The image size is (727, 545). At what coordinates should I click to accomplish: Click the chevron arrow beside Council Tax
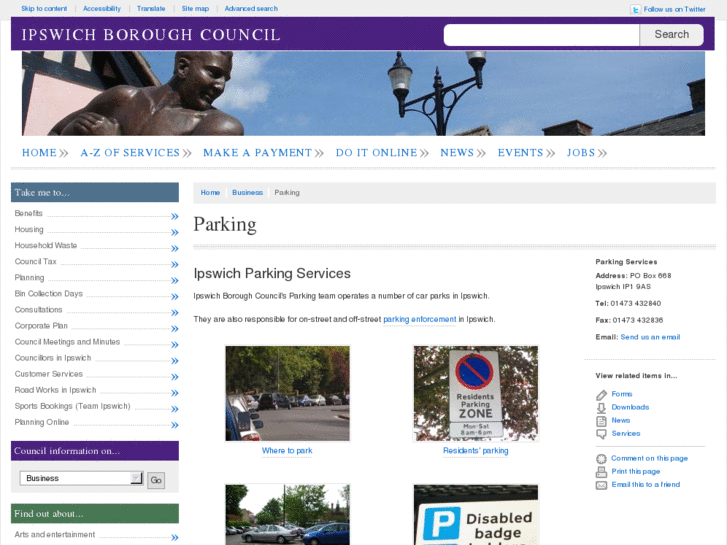pyautogui.click(x=175, y=264)
